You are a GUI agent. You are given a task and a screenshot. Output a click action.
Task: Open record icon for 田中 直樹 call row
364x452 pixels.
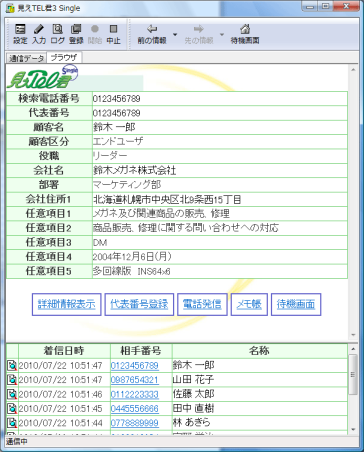coord(12,408)
